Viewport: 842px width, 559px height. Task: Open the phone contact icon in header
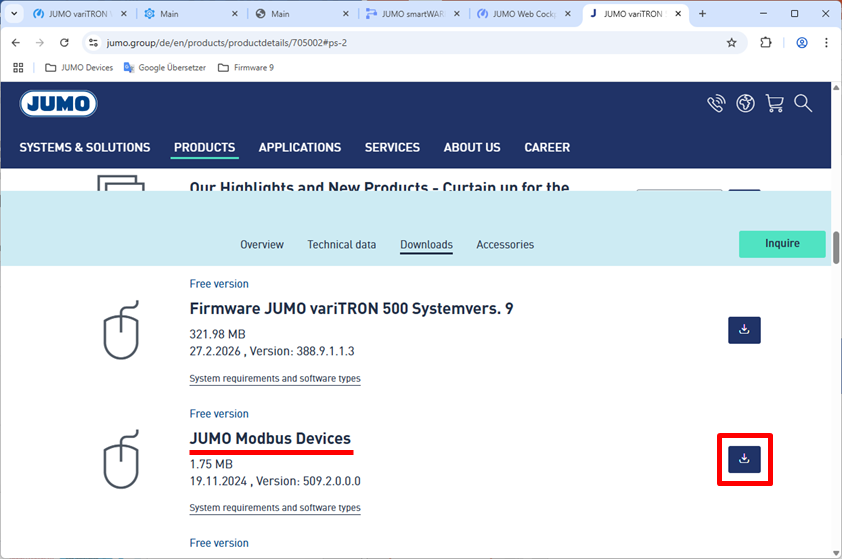[716, 103]
